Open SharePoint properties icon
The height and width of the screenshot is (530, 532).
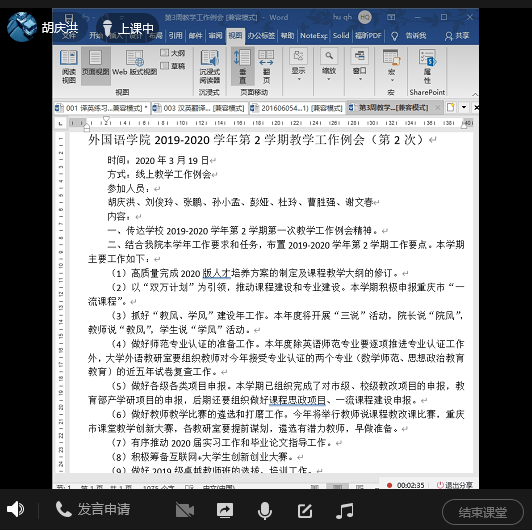(x=427, y=67)
